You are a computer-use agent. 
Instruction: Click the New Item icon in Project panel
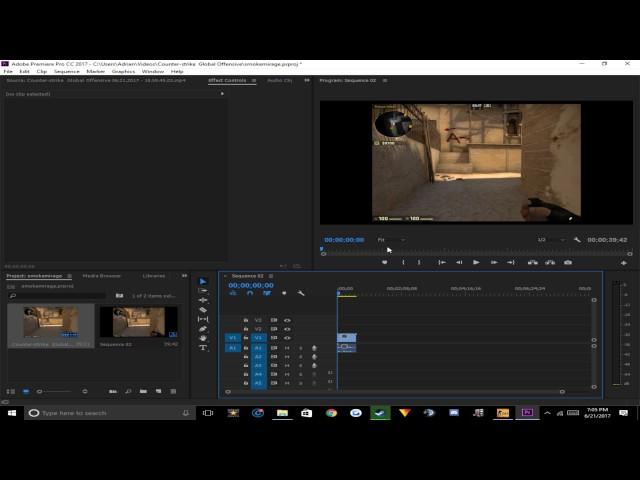click(158, 391)
